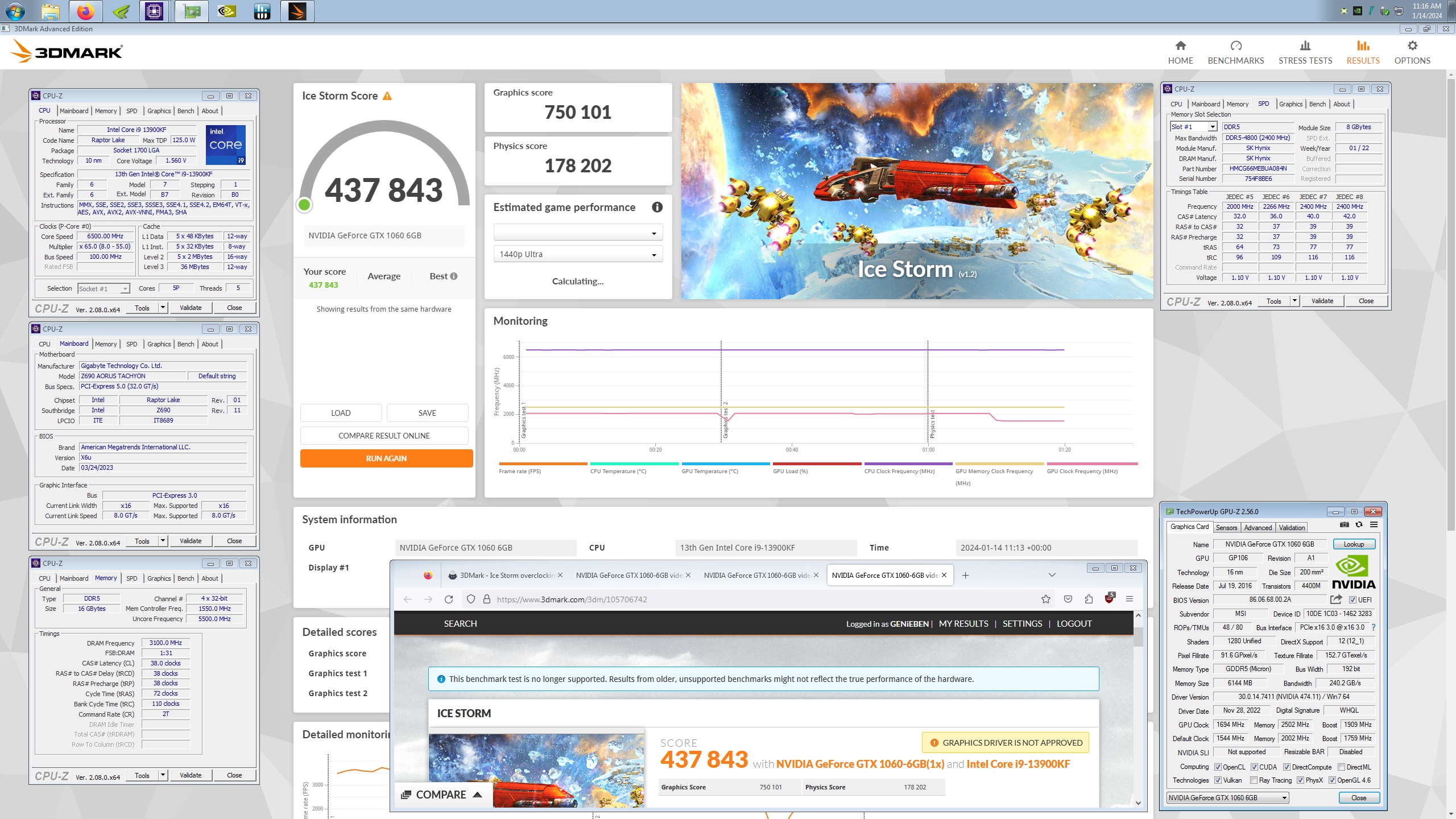
Task: Open the Stress Tests section
Action: point(1305,52)
